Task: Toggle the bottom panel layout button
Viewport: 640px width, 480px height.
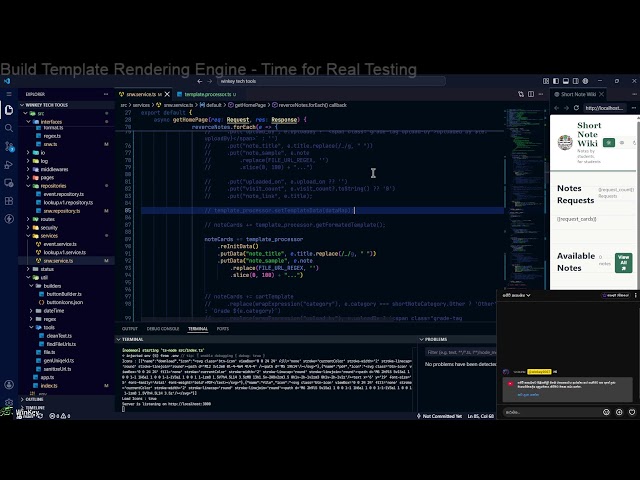Action: [x=566, y=81]
